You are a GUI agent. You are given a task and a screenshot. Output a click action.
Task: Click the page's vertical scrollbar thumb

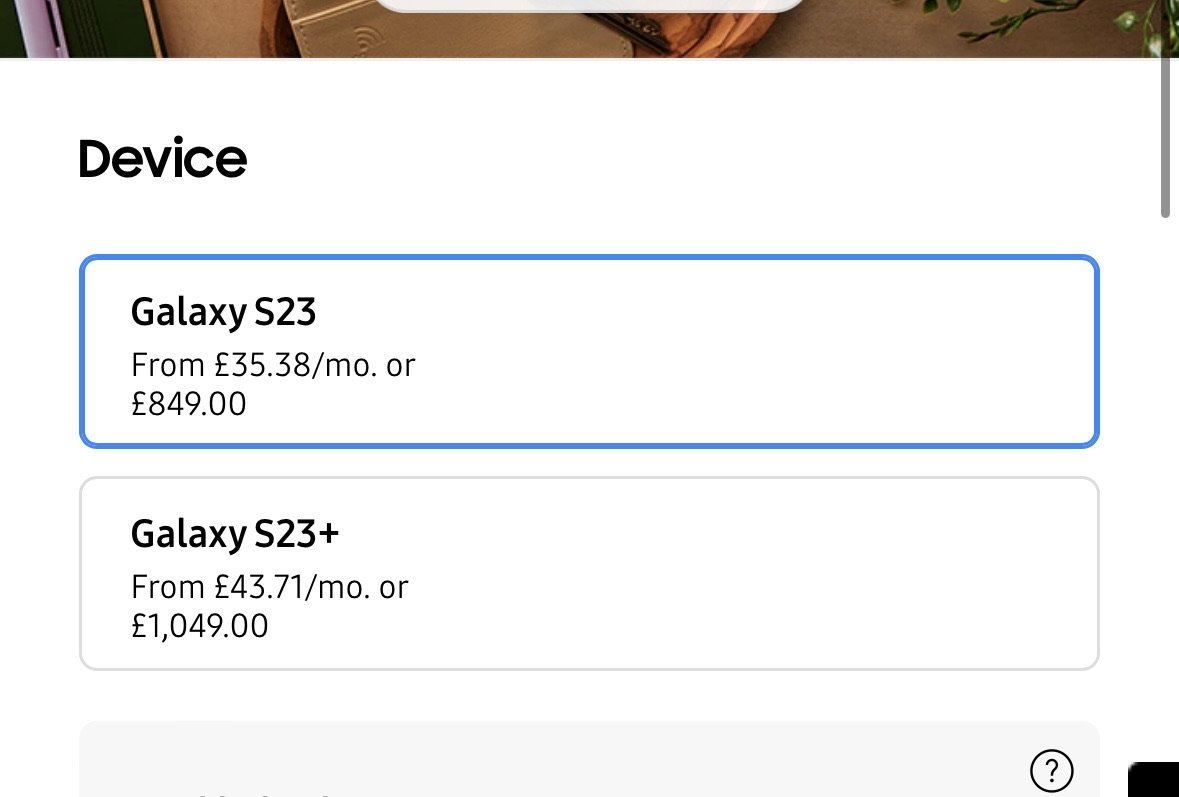[x=1165, y=135]
